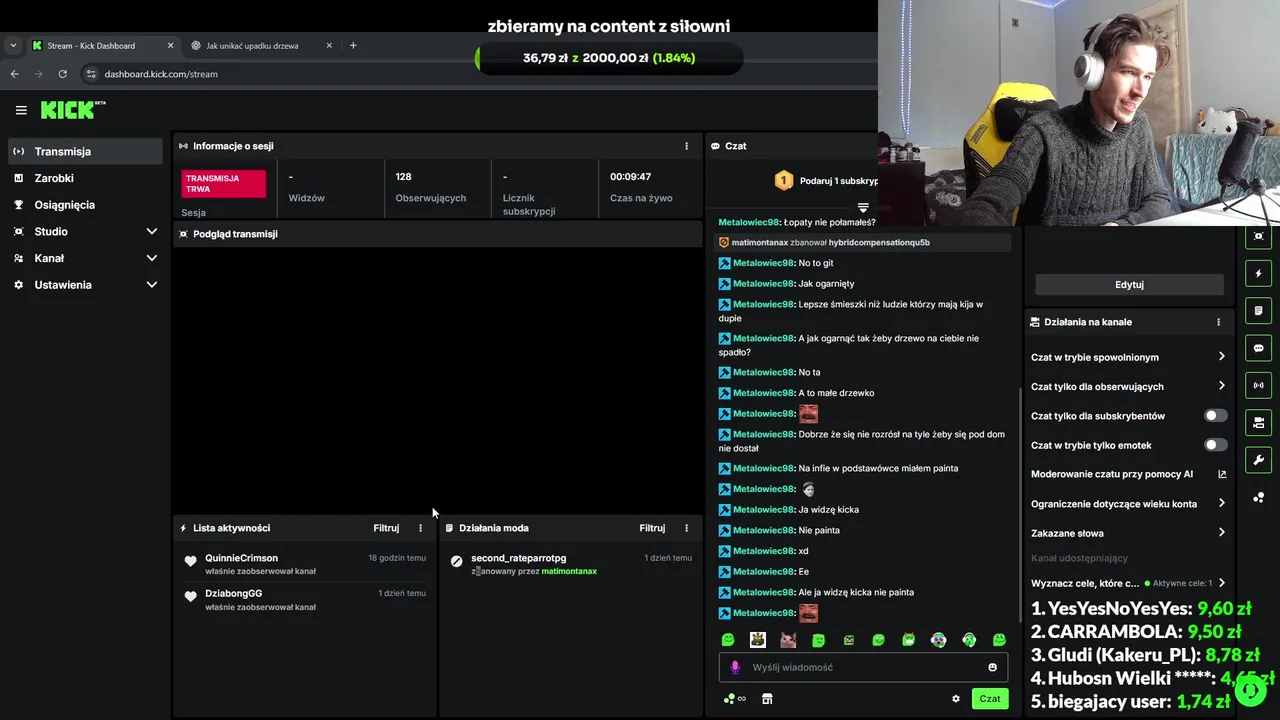Select the QuinnieCrimson activity entry
The image size is (1280, 720).
tap(305, 564)
